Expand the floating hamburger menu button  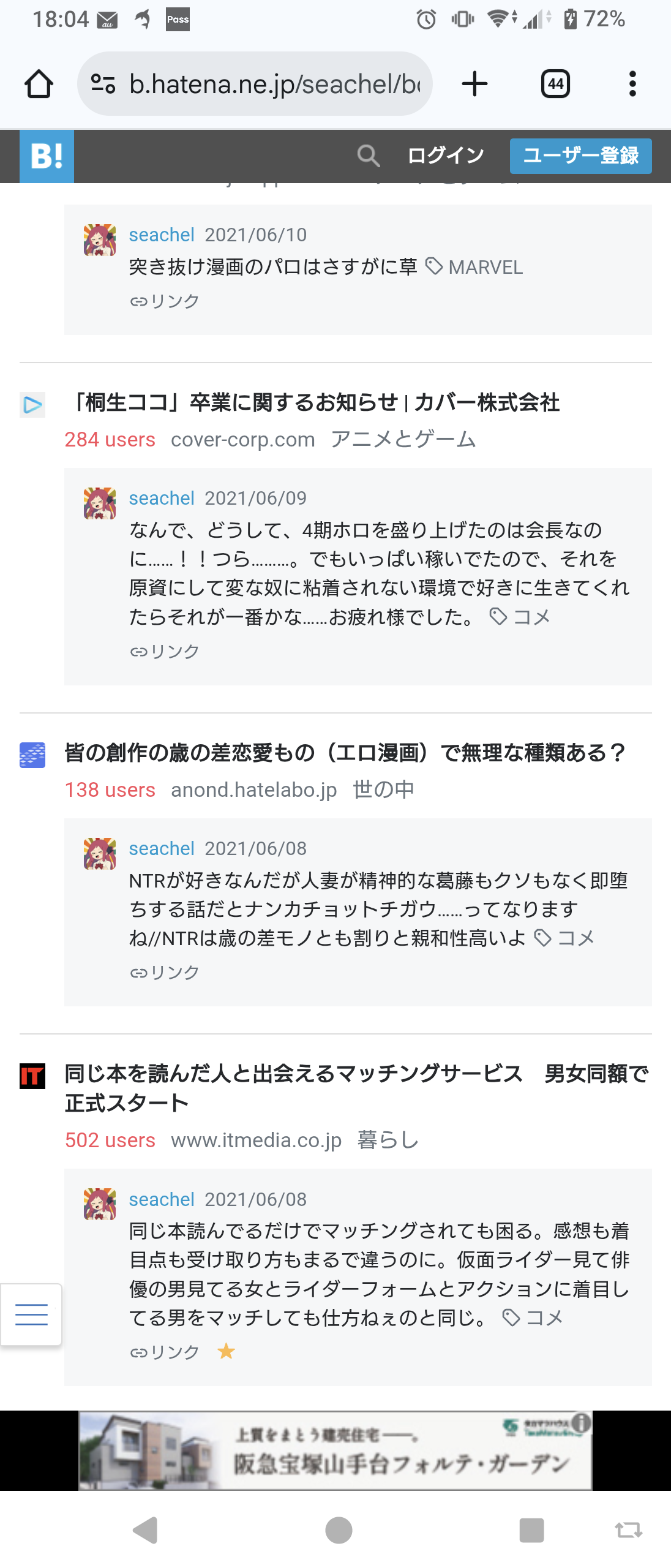pyautogui.click(x=31, y=1314)
